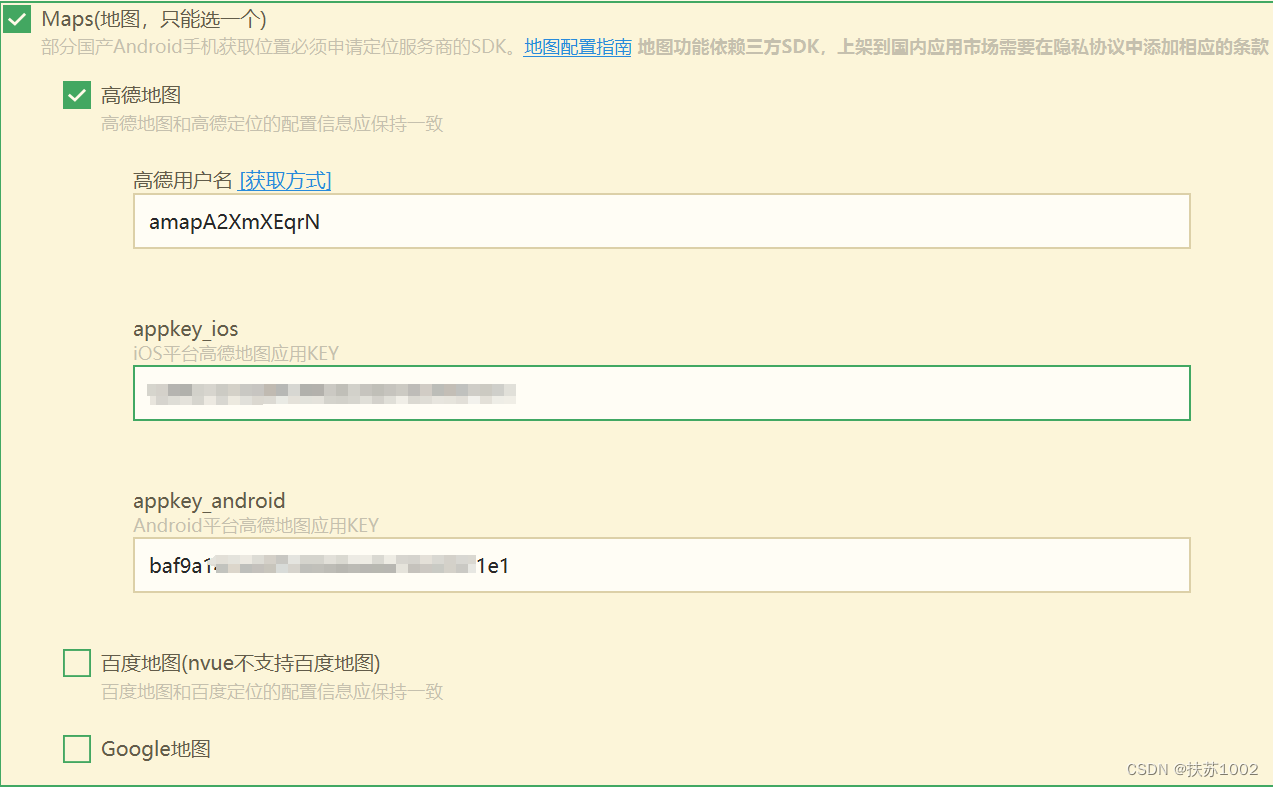Open the 地图配置指南 link
This screenshot has height=787, width=1273.
click(577, 47)
